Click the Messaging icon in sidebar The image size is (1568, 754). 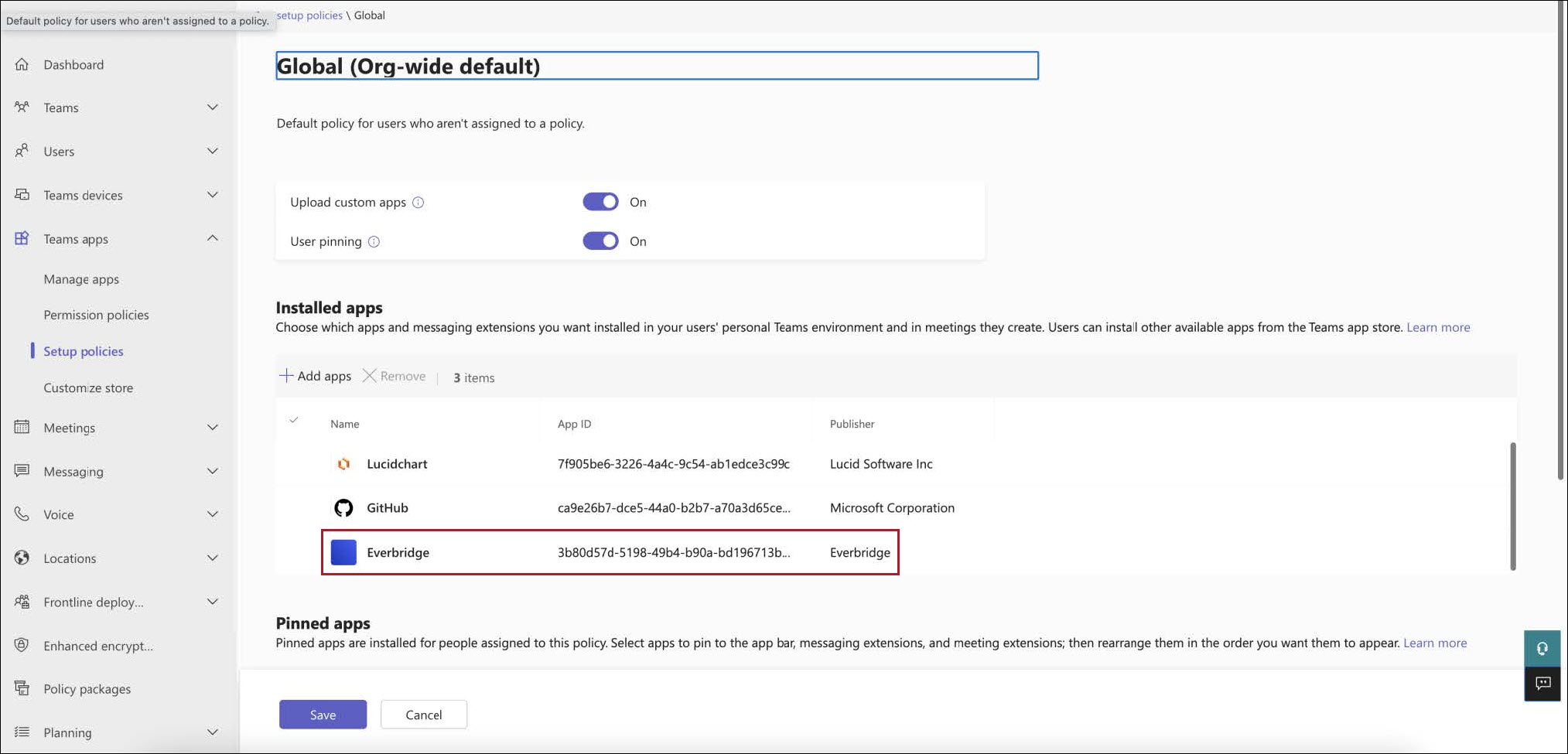[22, 471]
